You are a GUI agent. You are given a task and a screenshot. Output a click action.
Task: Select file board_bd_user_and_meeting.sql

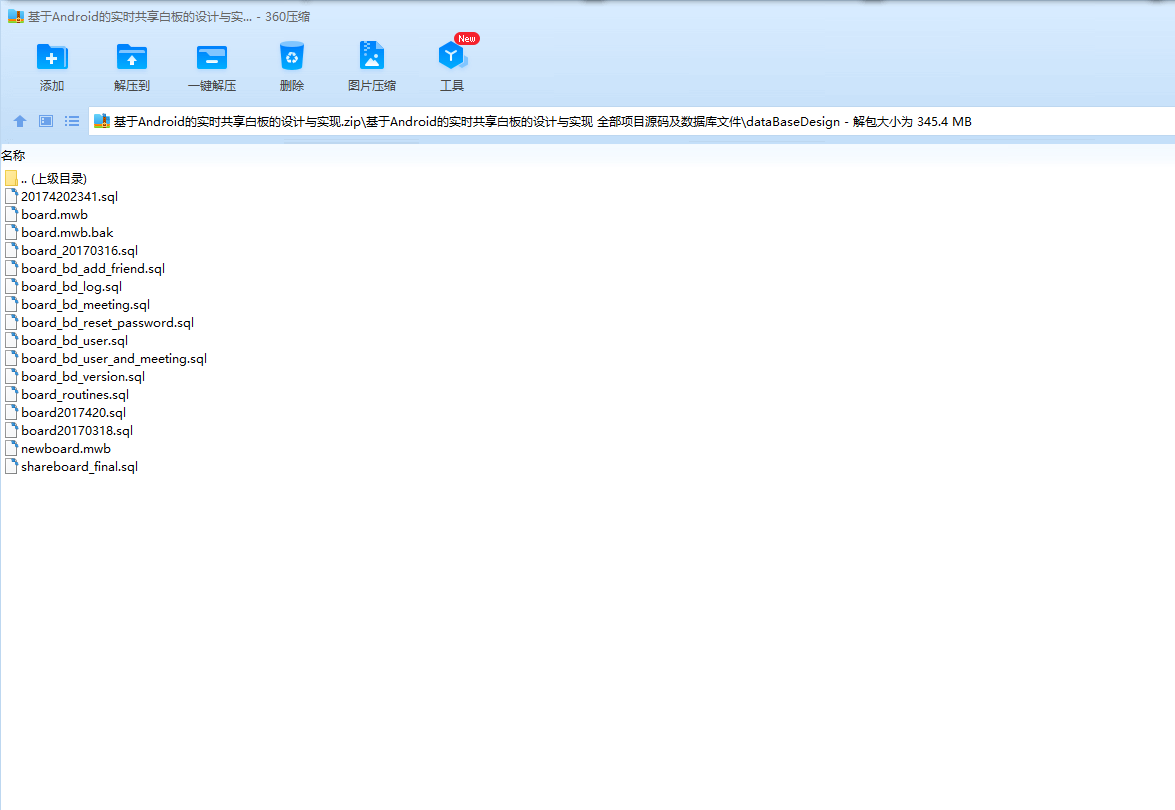(x=114, y=358)
